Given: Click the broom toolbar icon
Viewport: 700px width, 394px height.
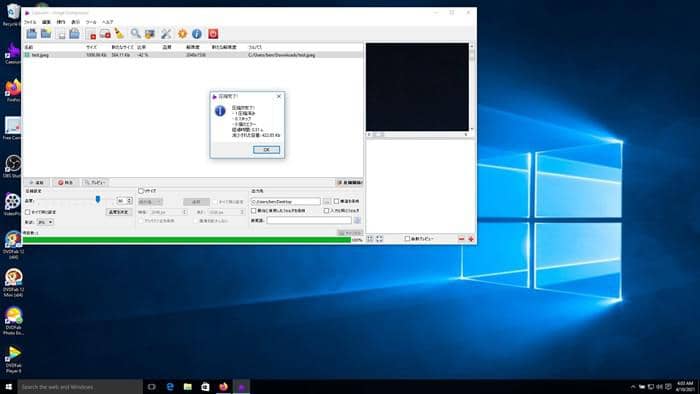Looking at the screenshot, I should click(119, 33).
